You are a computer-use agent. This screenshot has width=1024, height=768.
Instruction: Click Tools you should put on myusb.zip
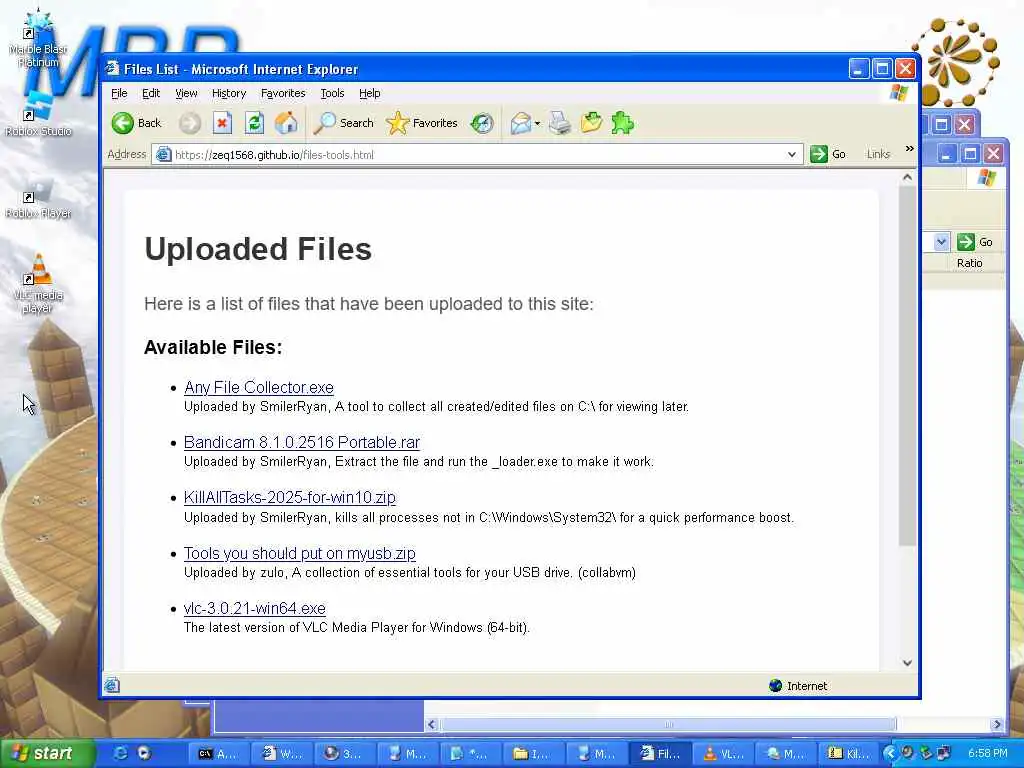pos(299,553)
